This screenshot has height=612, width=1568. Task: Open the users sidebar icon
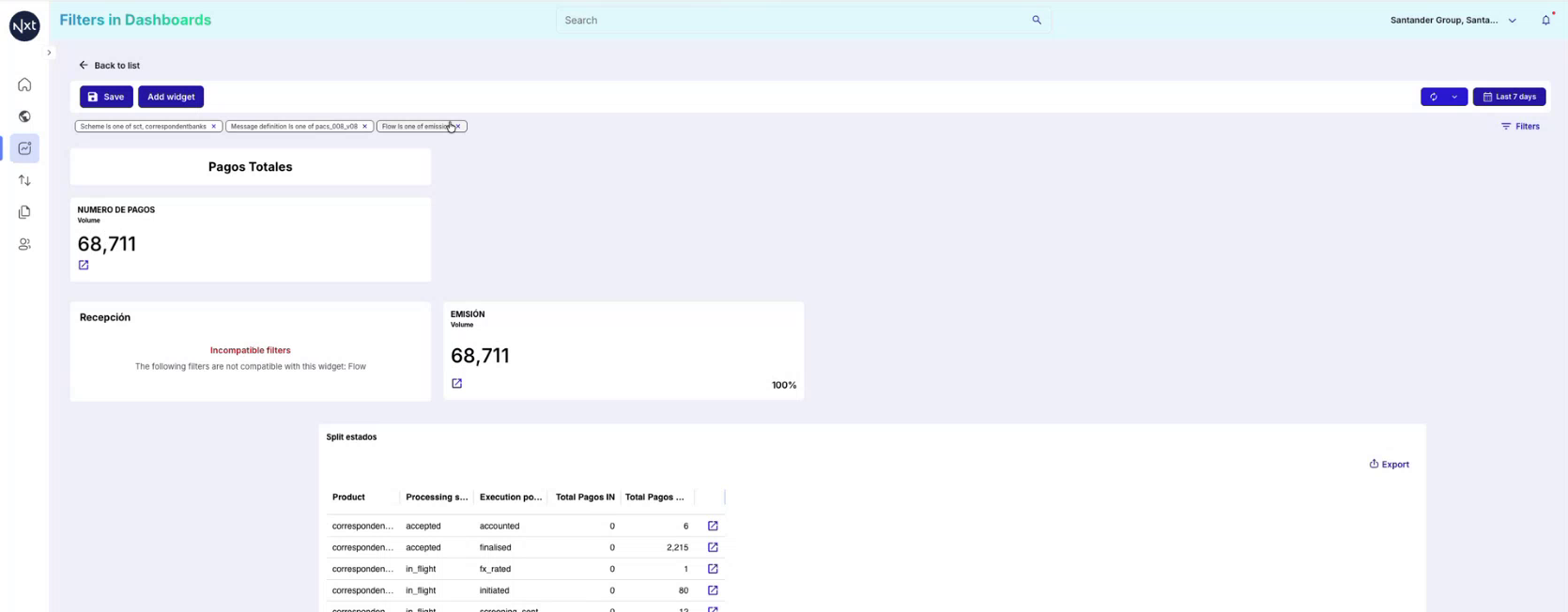click(x=24, y=244)
